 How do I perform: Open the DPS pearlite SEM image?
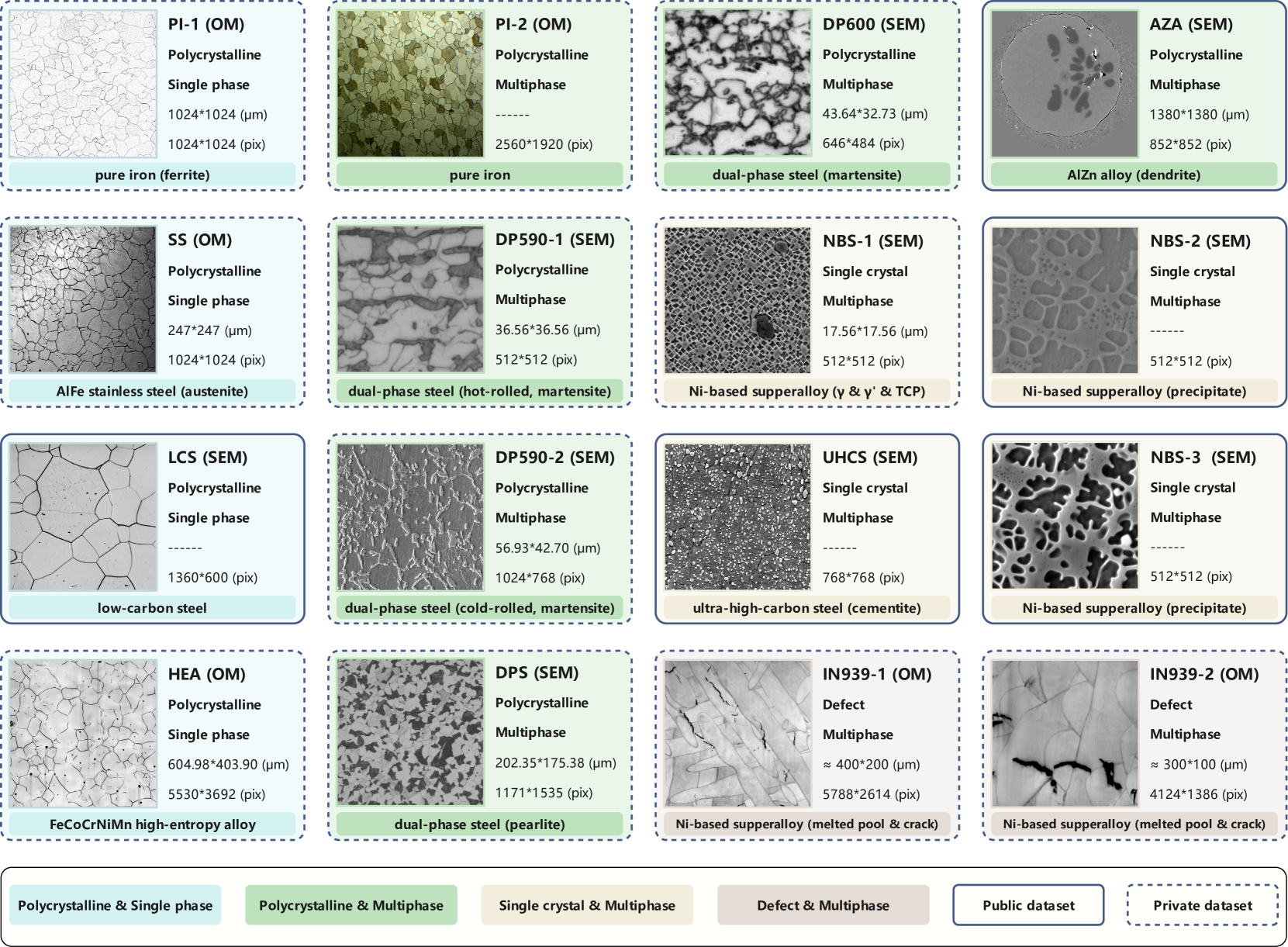coord(410,732)
